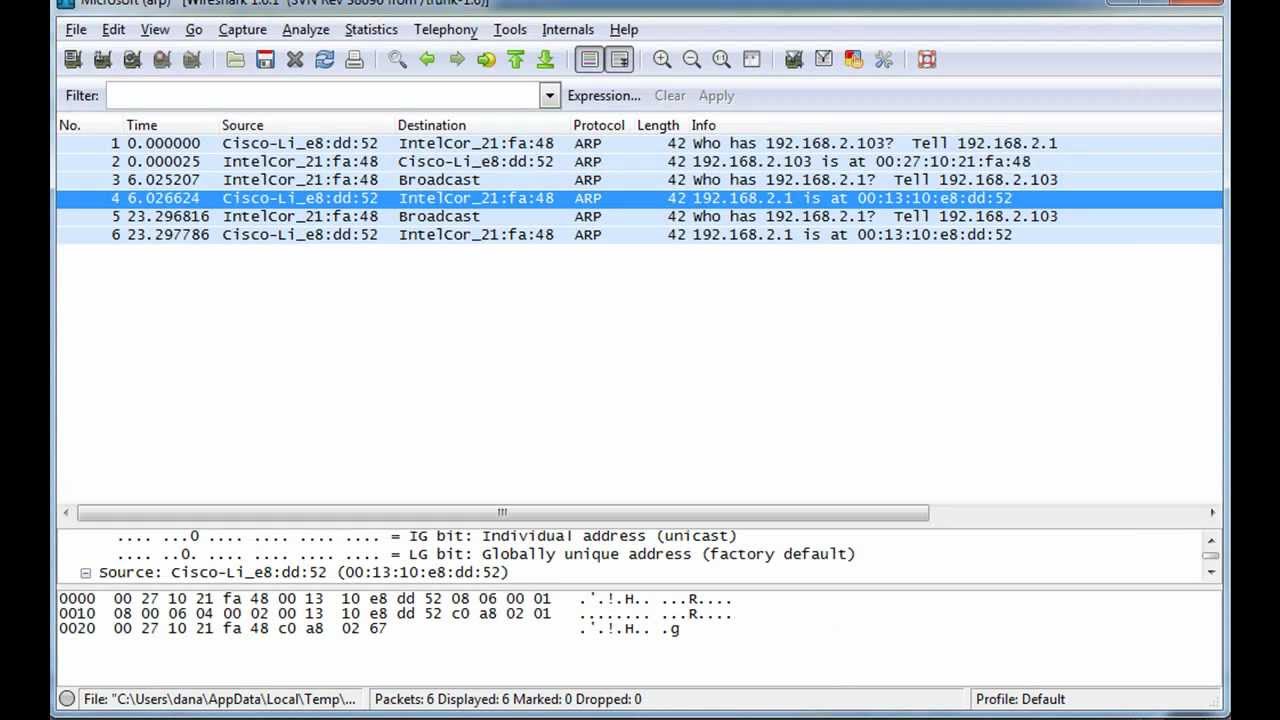Select packet 2 at time 0.000025

640,161
